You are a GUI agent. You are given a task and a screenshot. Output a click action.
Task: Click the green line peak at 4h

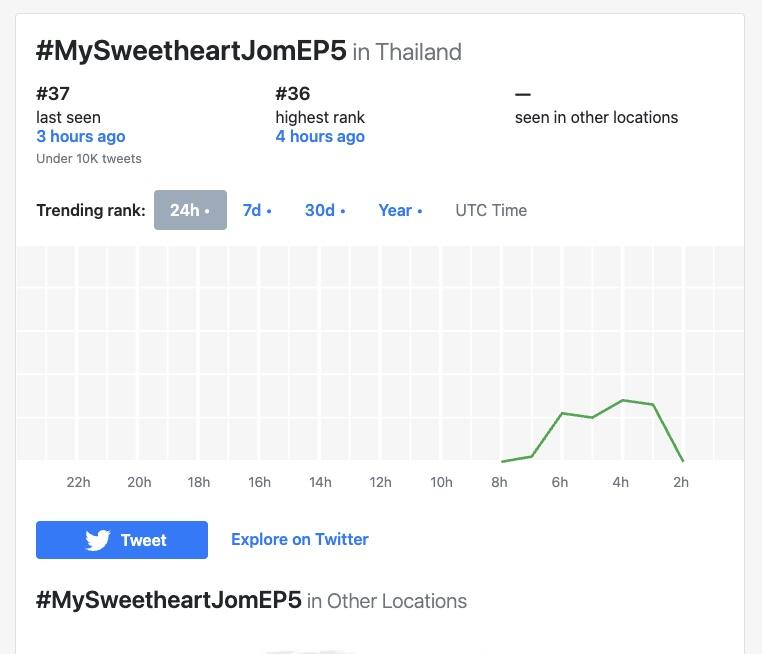(623, 400)
